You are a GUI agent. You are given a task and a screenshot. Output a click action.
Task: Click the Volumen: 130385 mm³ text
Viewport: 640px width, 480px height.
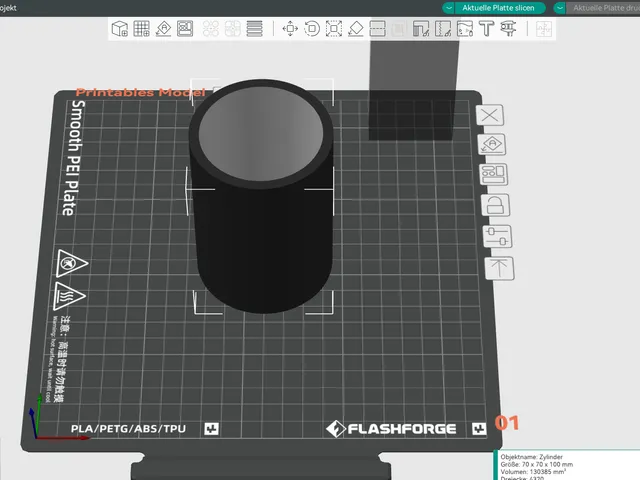(x=533, y=472)
